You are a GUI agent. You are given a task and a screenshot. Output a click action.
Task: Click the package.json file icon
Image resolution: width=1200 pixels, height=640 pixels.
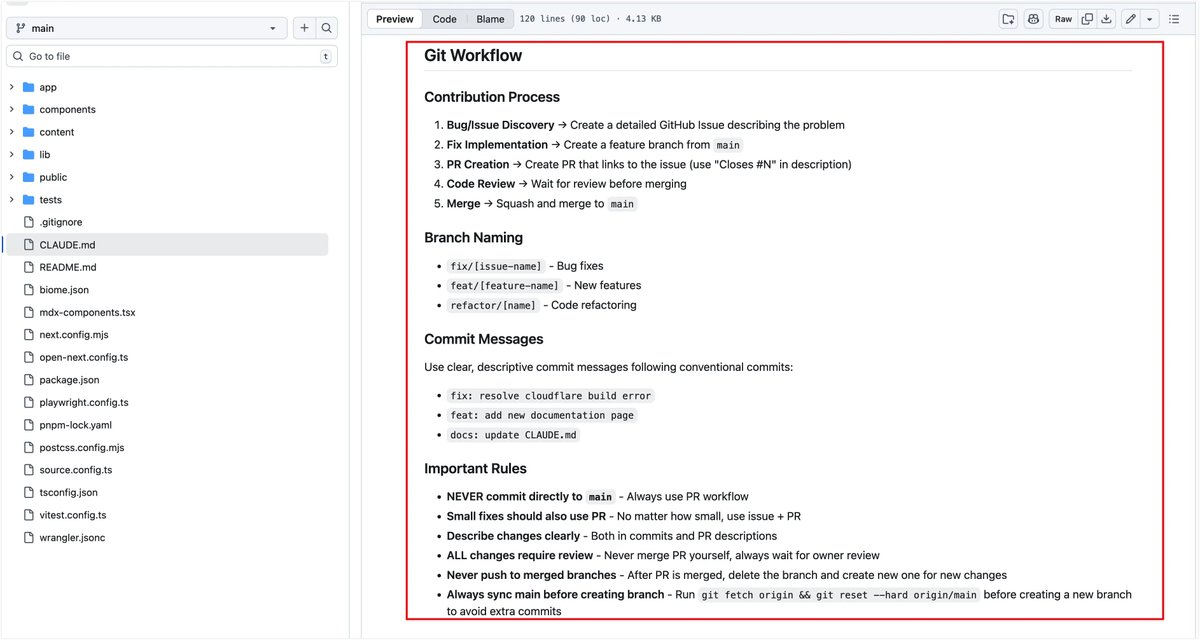(28, 380)
